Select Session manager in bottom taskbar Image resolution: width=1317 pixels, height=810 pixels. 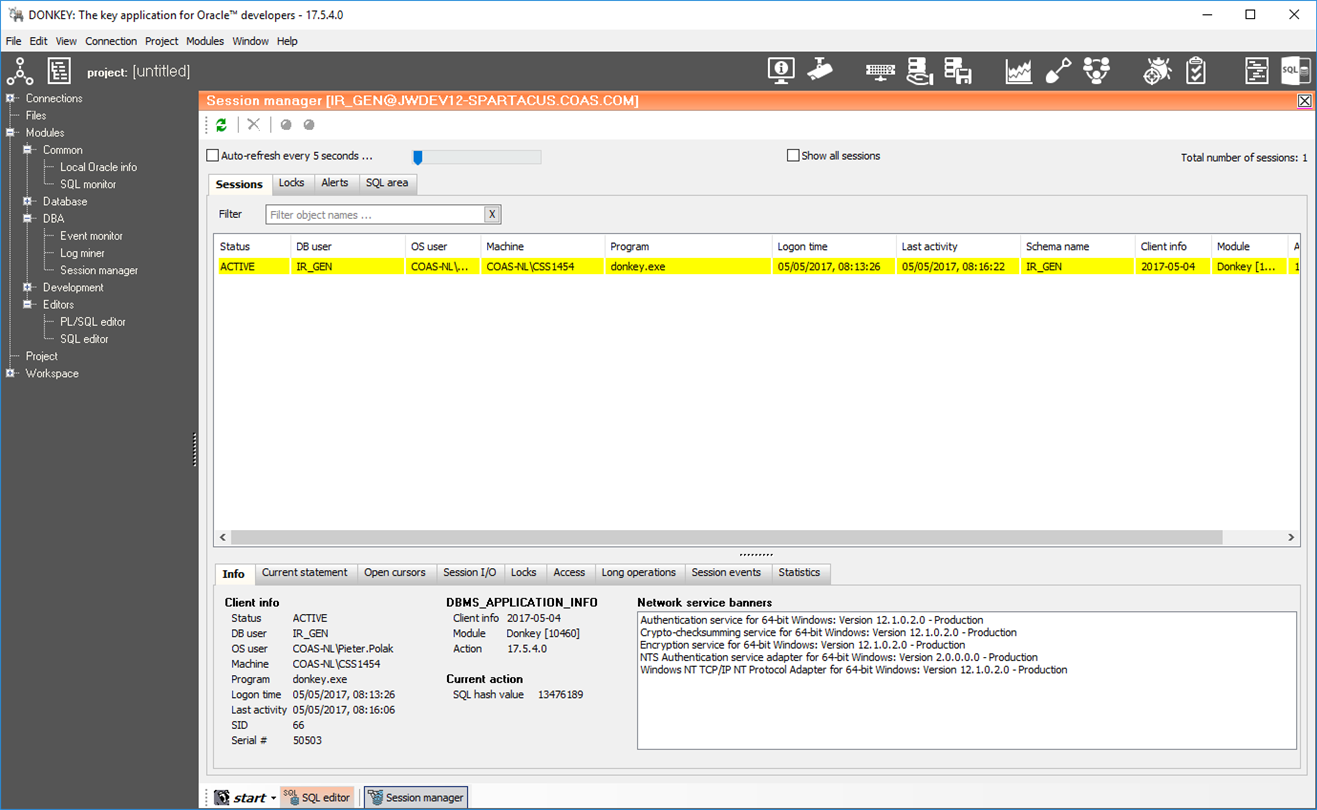pyautogui.click(x=416, y=797)
